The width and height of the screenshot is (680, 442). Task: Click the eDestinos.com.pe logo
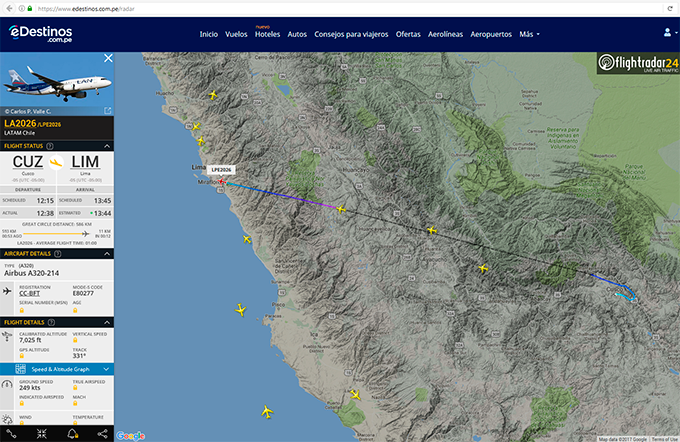point(40,33)
